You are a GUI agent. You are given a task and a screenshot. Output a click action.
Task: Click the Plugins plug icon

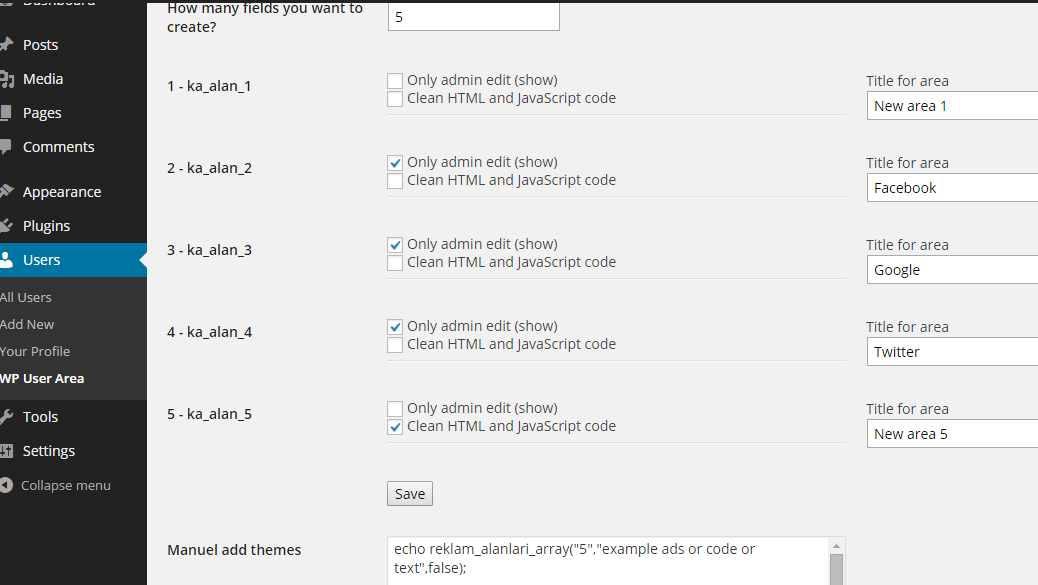6,226
